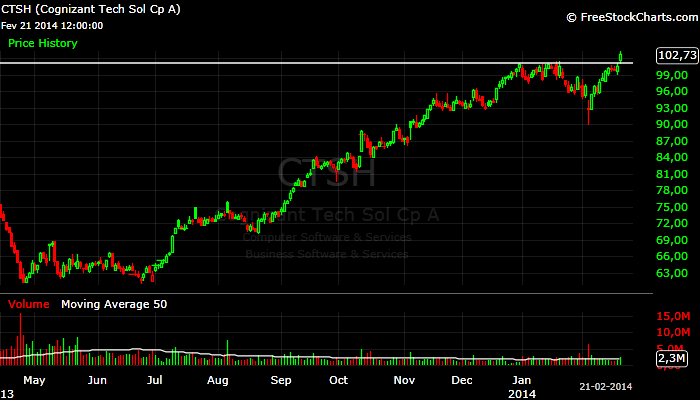This screenshot has width=700, height=400.
Task: Click the 93,00 price axis label
Action: pos(672,108)
